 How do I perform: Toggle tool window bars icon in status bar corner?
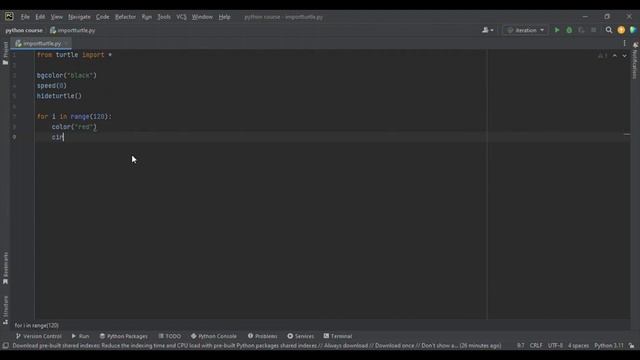6,346
